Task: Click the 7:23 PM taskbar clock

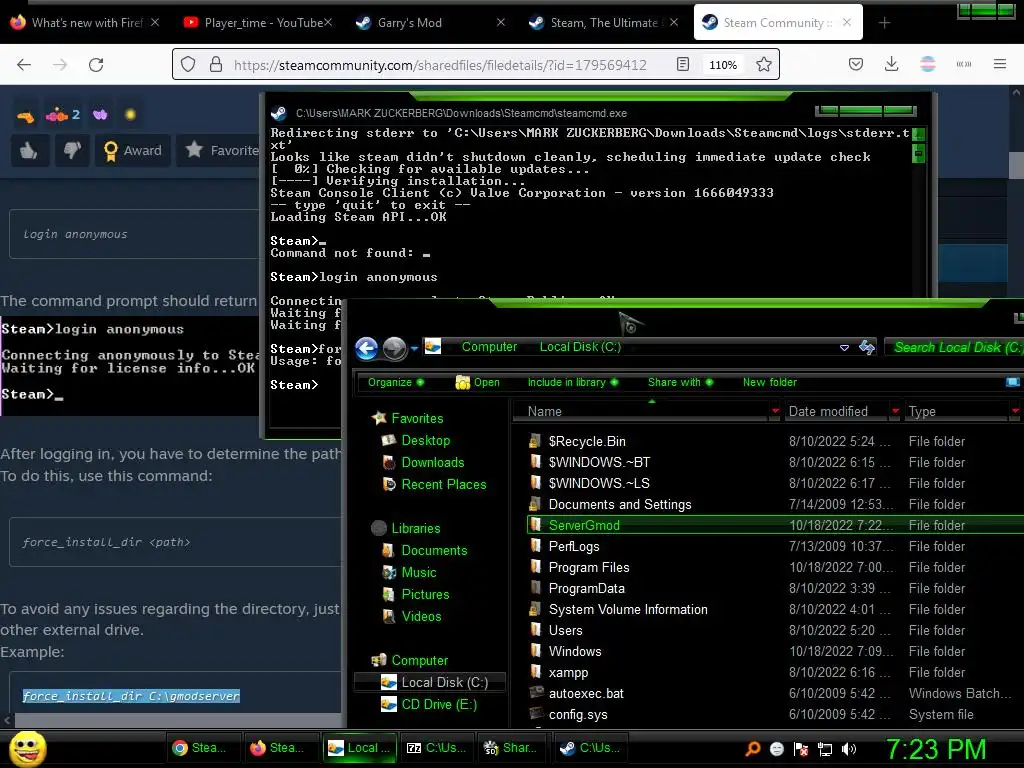Action: tap(935, 749)
